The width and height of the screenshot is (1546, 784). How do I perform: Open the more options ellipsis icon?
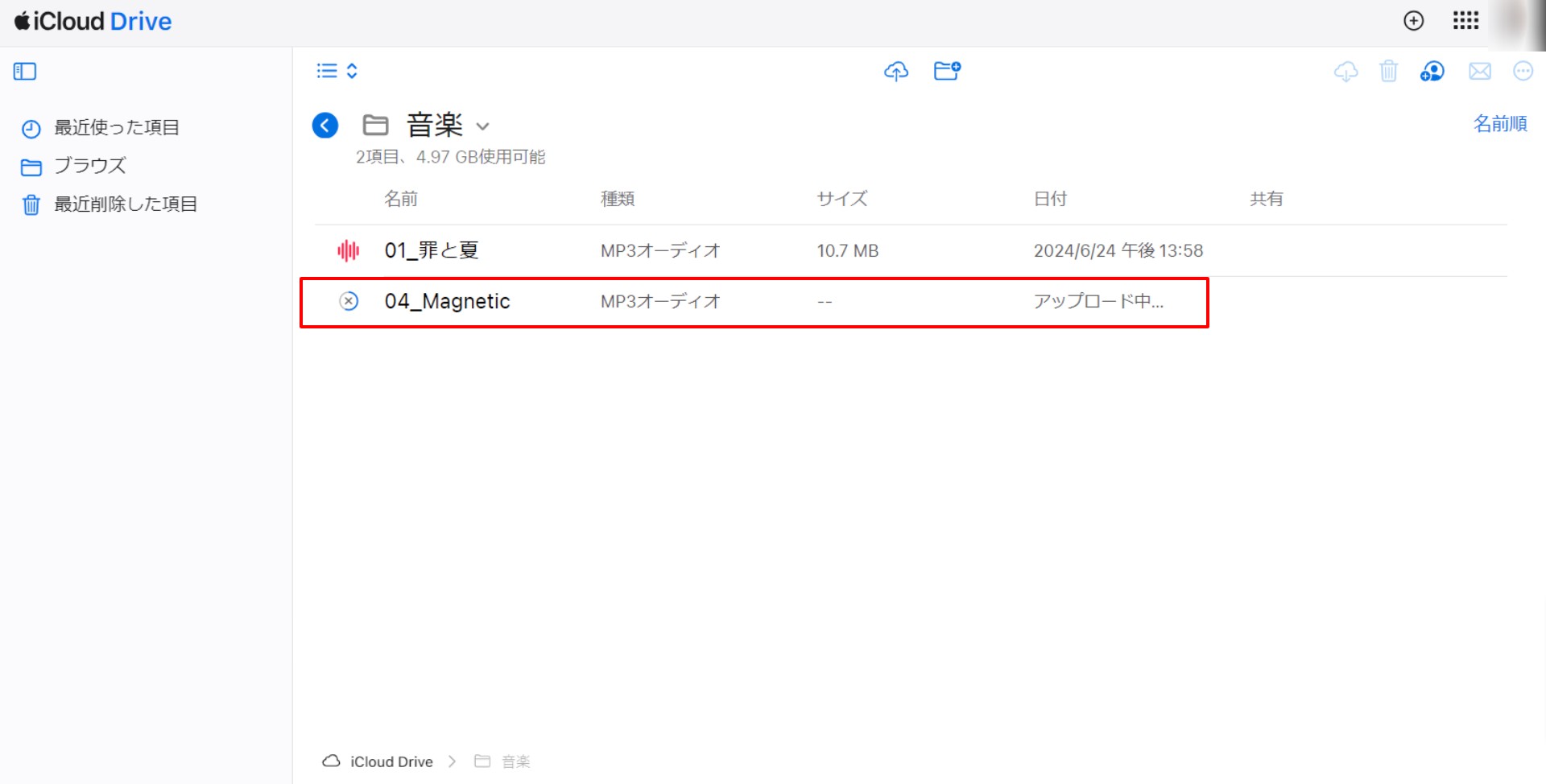click(x=1523, y=72)
